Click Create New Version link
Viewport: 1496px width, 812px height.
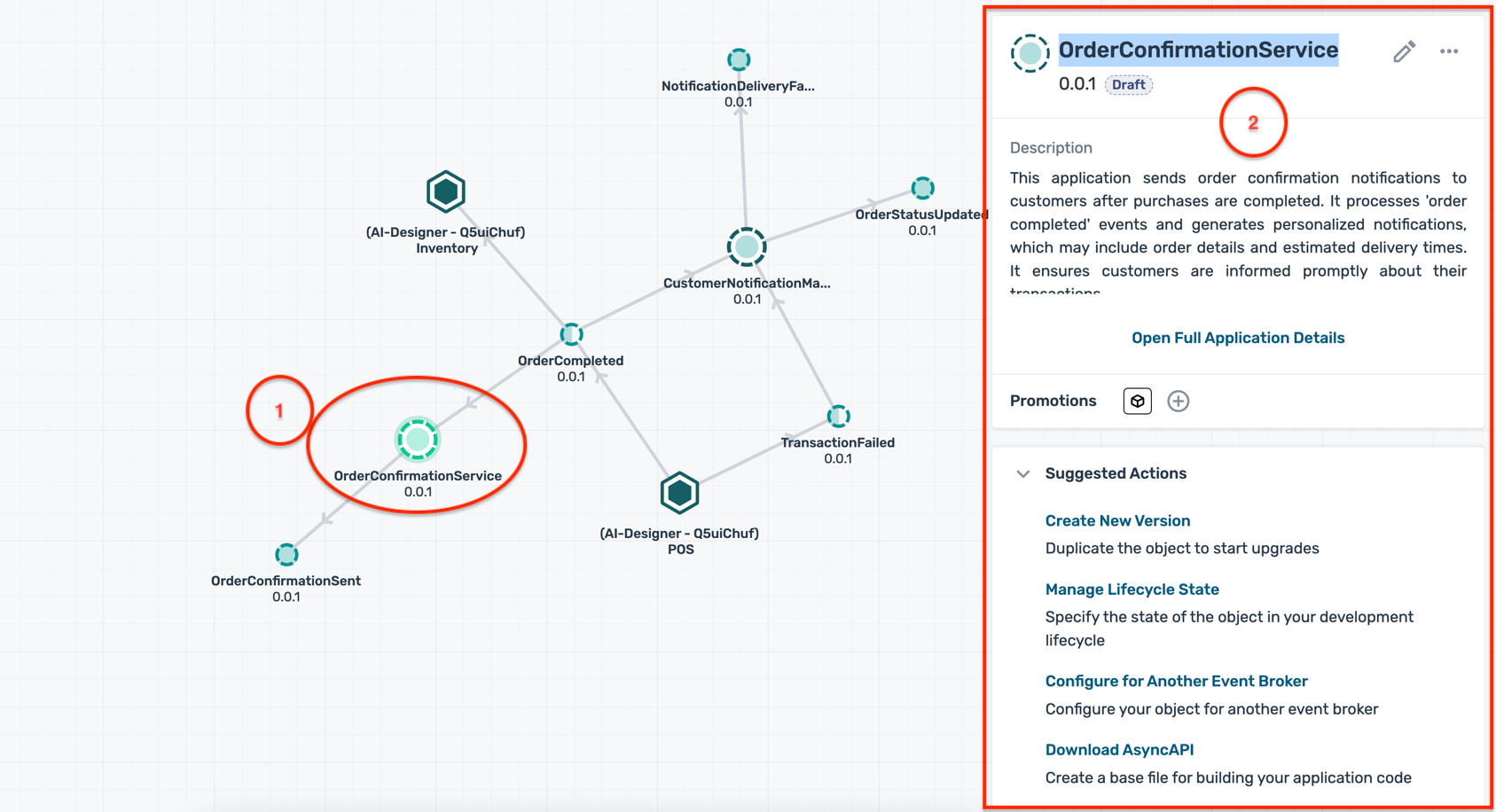1117,520
